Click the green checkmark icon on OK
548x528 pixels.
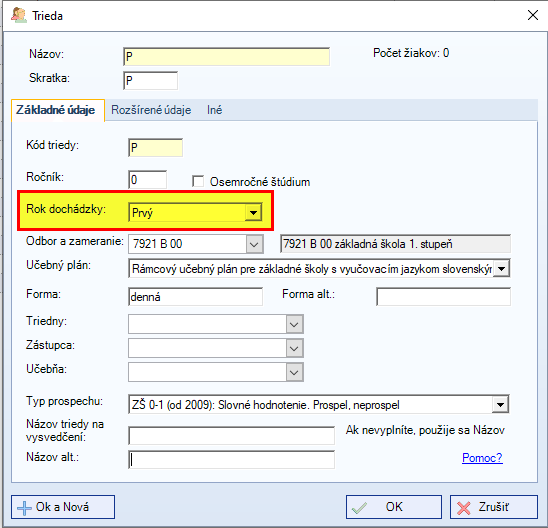point(359,508)
